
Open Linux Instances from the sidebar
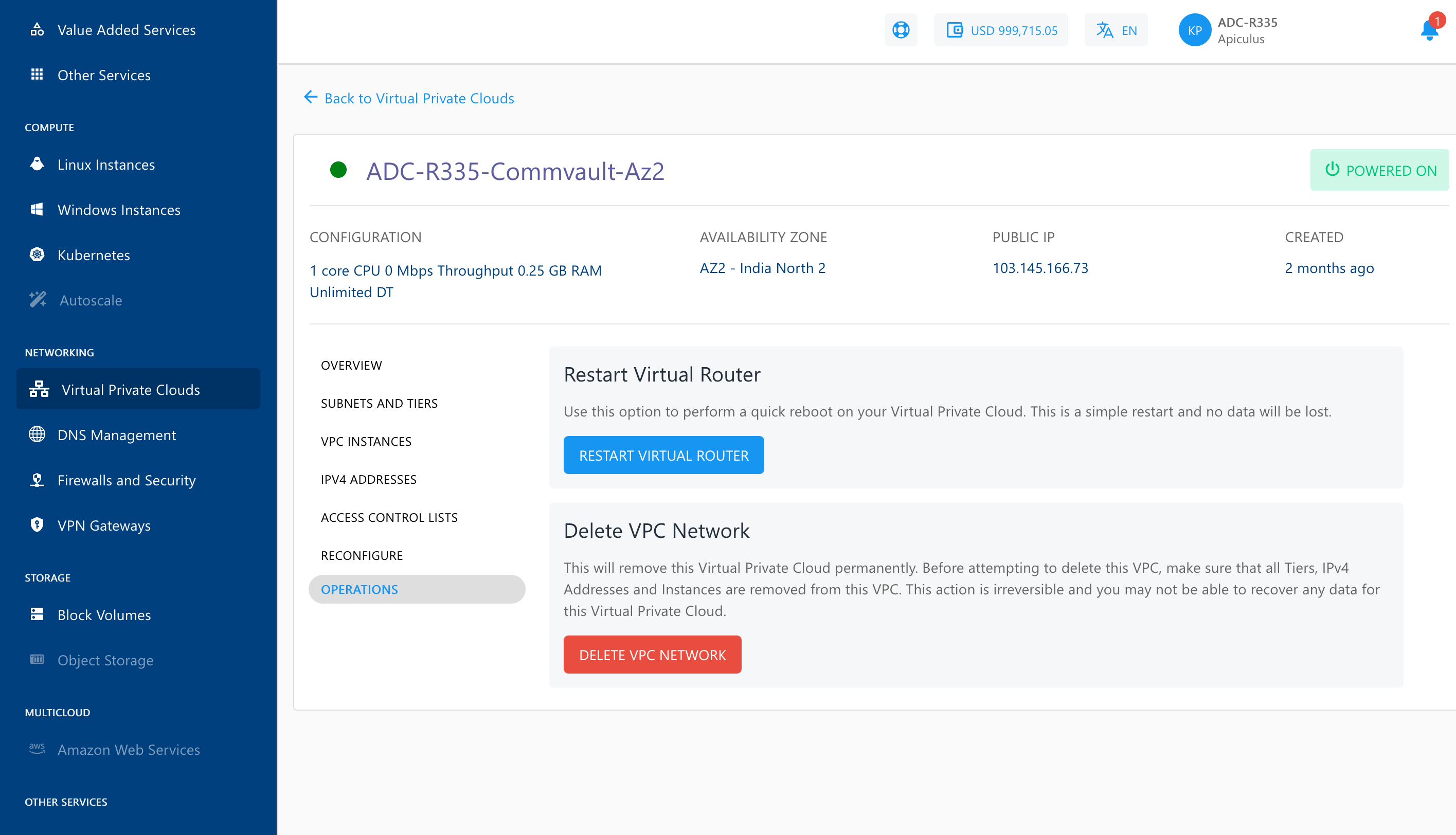coord(105,165)
